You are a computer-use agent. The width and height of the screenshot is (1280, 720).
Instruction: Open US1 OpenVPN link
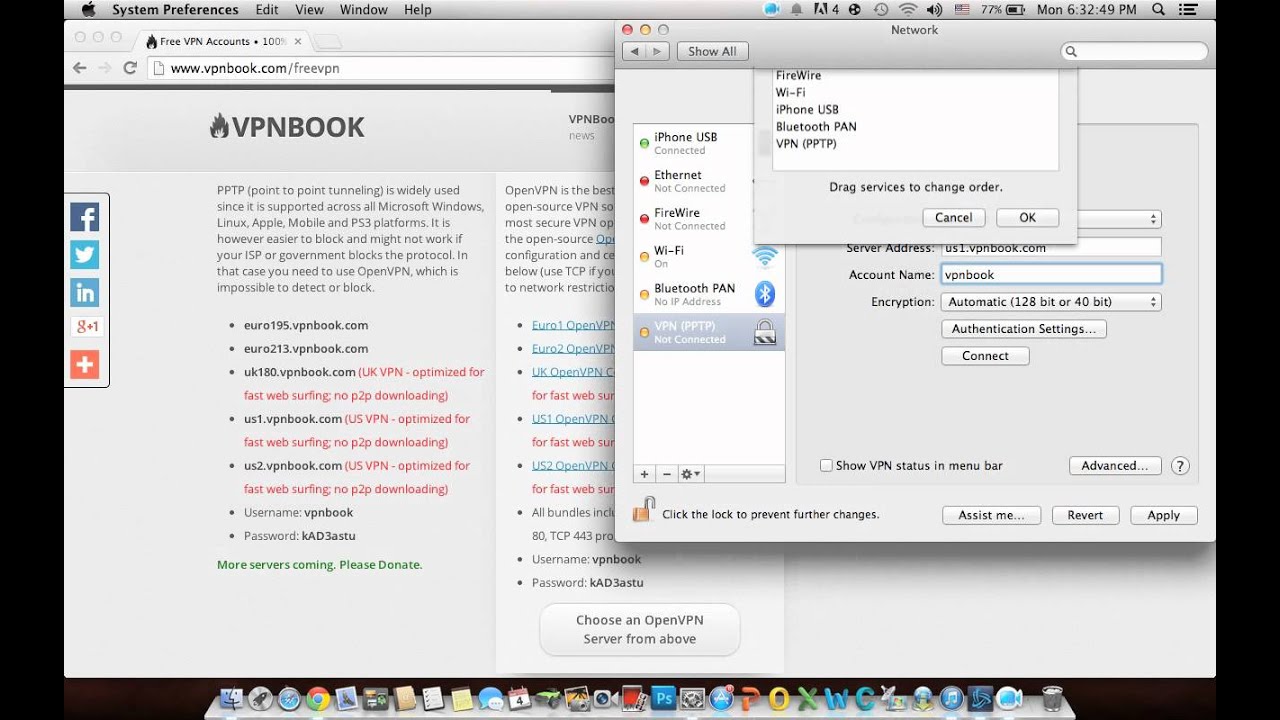point(573,419)
